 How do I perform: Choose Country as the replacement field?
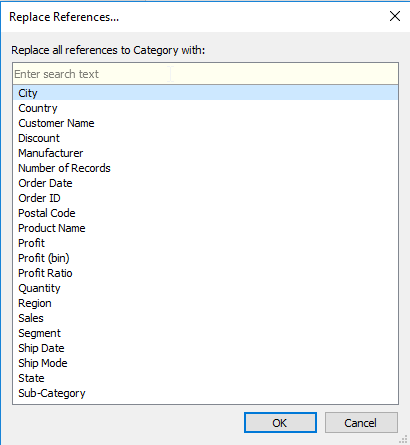coord(205,108)
